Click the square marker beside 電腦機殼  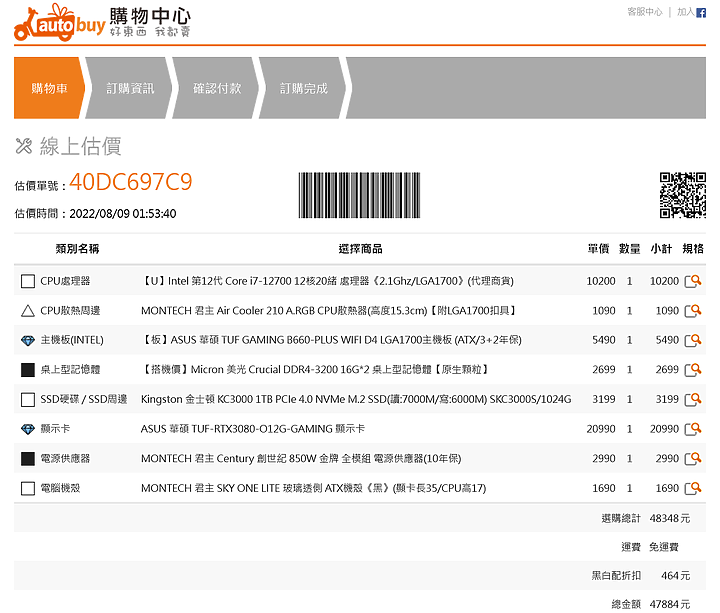click(x=28, y=488)
